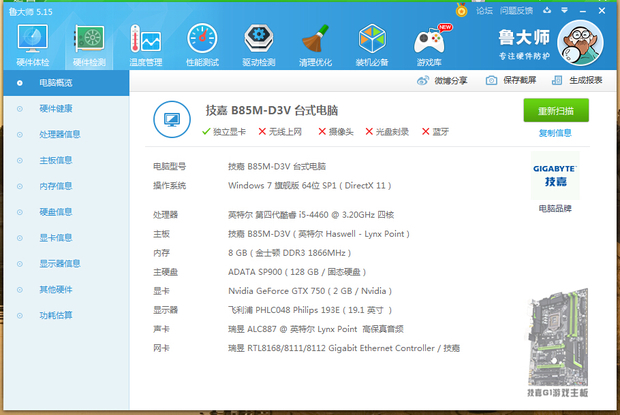The width and height of the screenshot is (620, 415).
Task: Open 装机必备 cube icon
Action: pyautogui.click(x=372, y=45)
